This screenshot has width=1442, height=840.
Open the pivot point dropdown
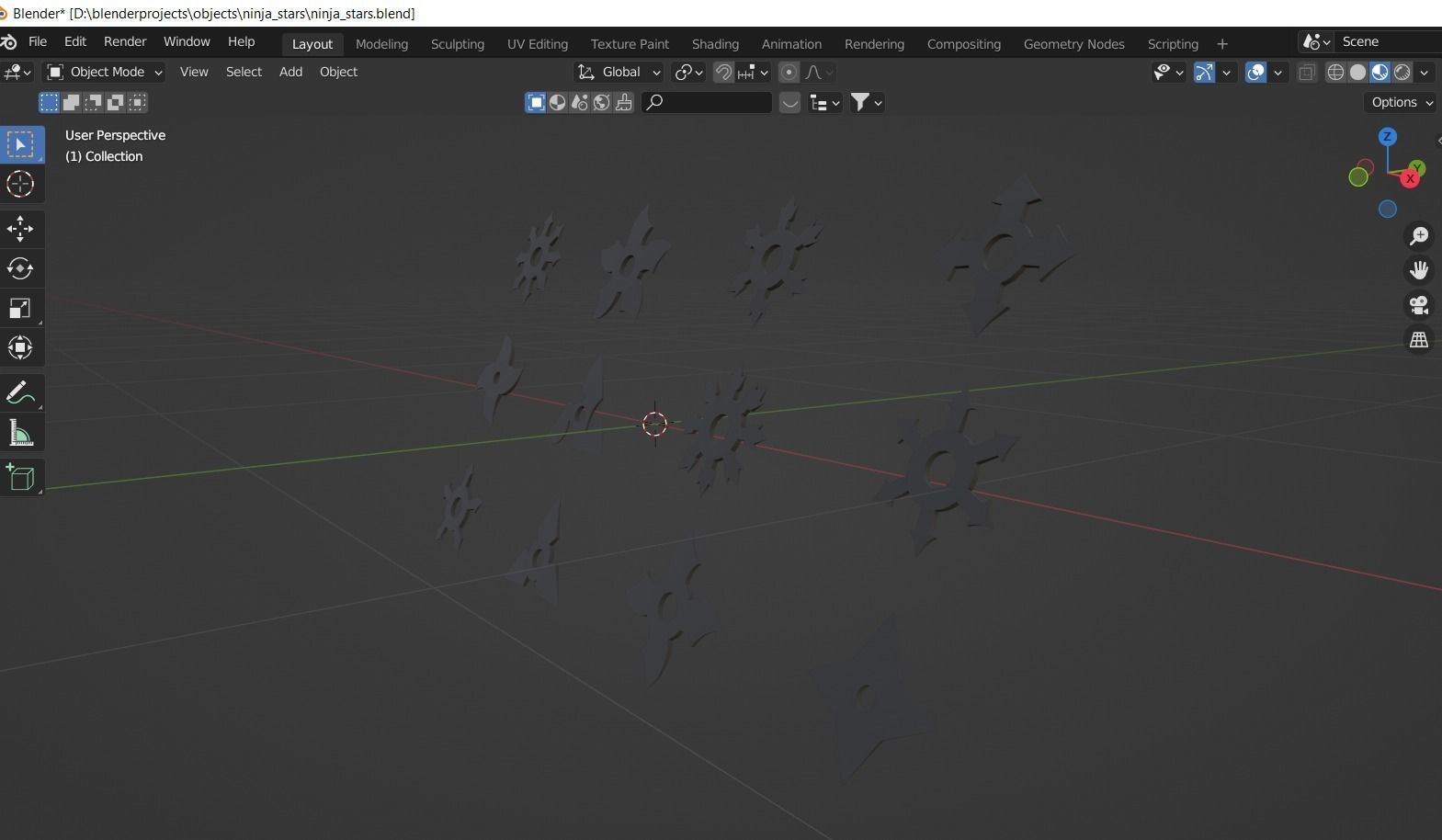tap(688, 72)
